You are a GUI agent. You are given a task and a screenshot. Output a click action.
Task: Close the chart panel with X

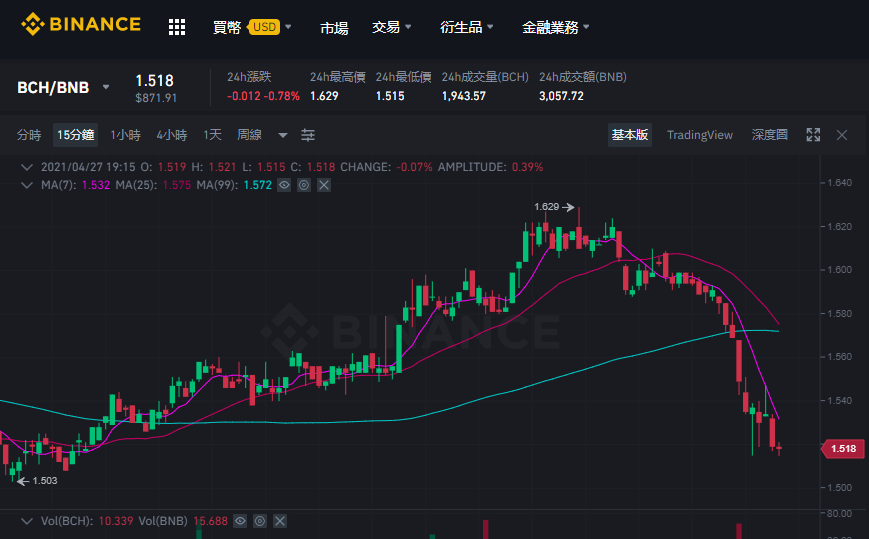(842, 135)
